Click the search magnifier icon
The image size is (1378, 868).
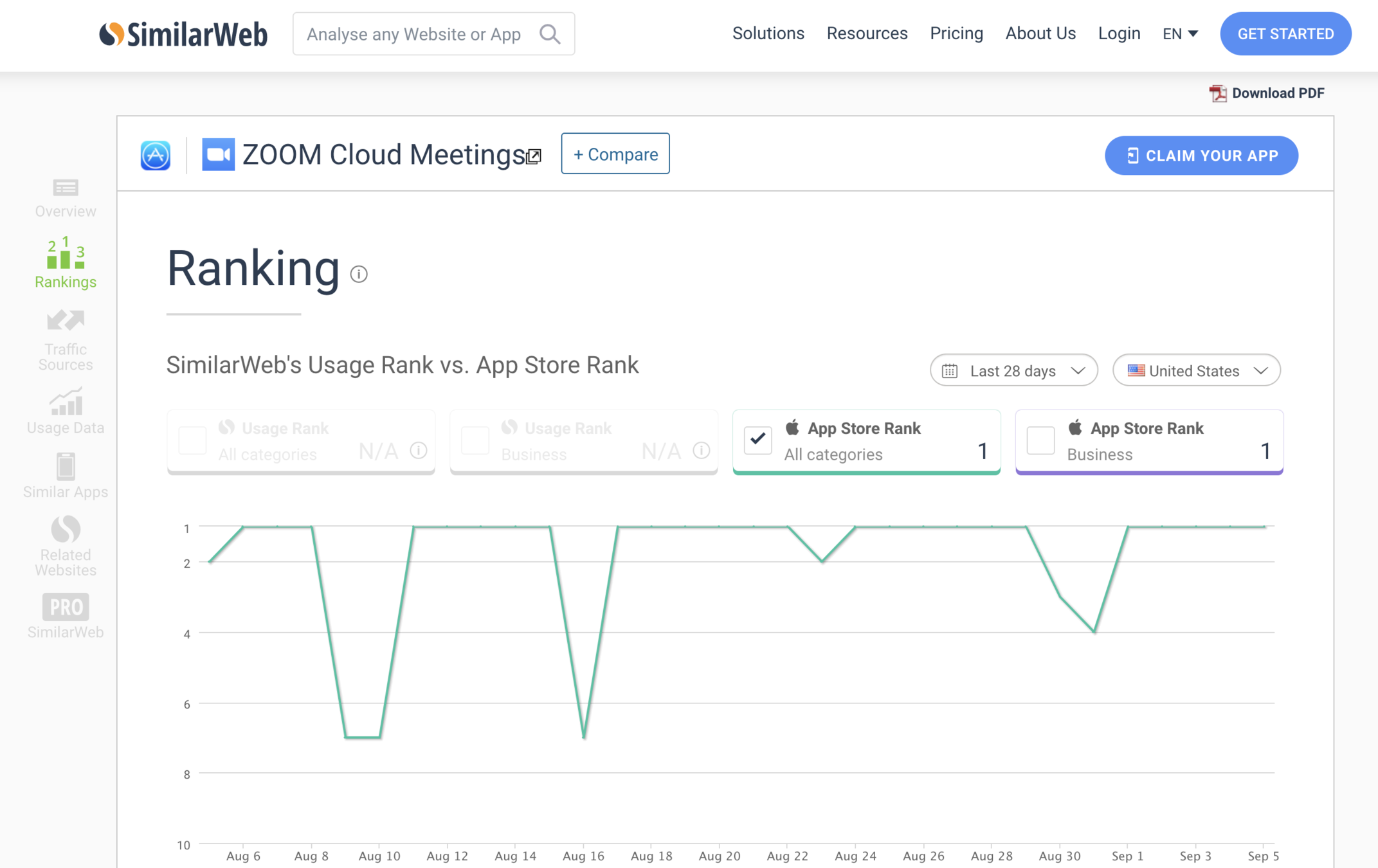[550, 34]
